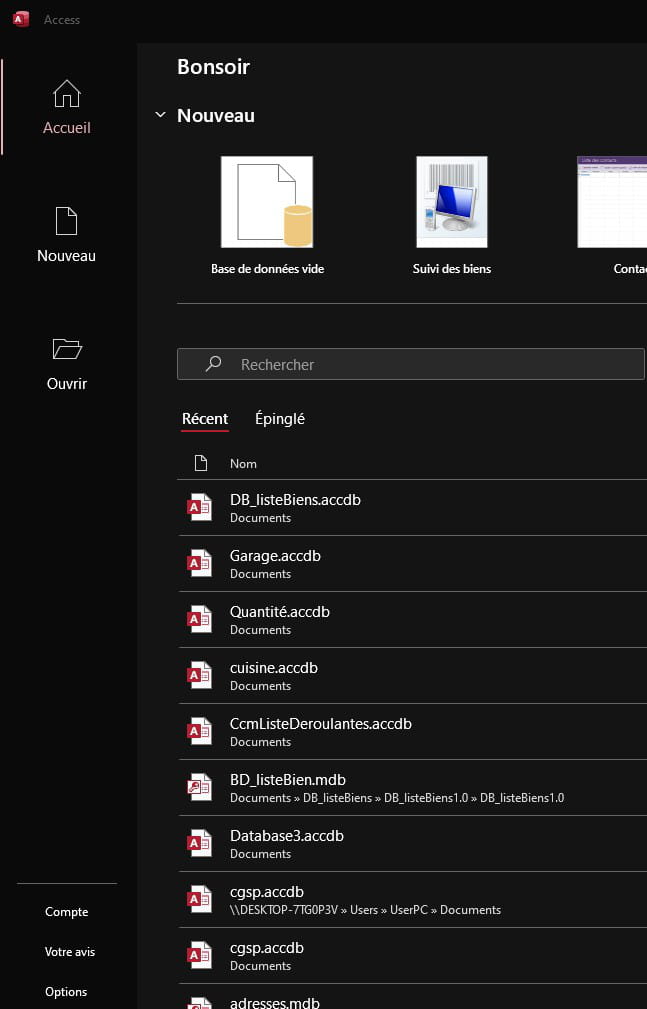Open Database3.accdb file icon
This screenshot has width=647, height=1009.
[x=200, y=844]
